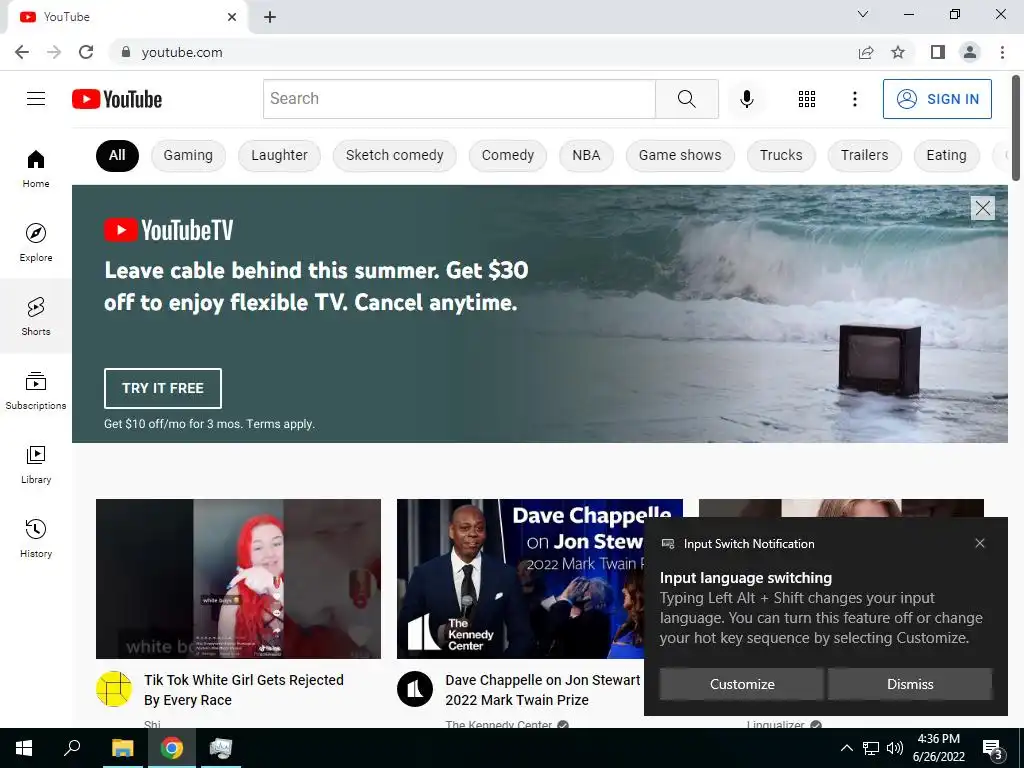Click the YouTube logo
1024x768 pixels.
(x=117, y=99)
